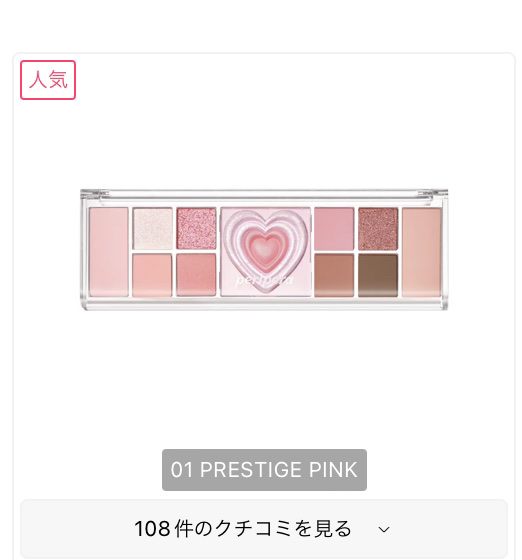
Task: Select the 01 PRESTIGE PINK label
Action: point(264,470)
